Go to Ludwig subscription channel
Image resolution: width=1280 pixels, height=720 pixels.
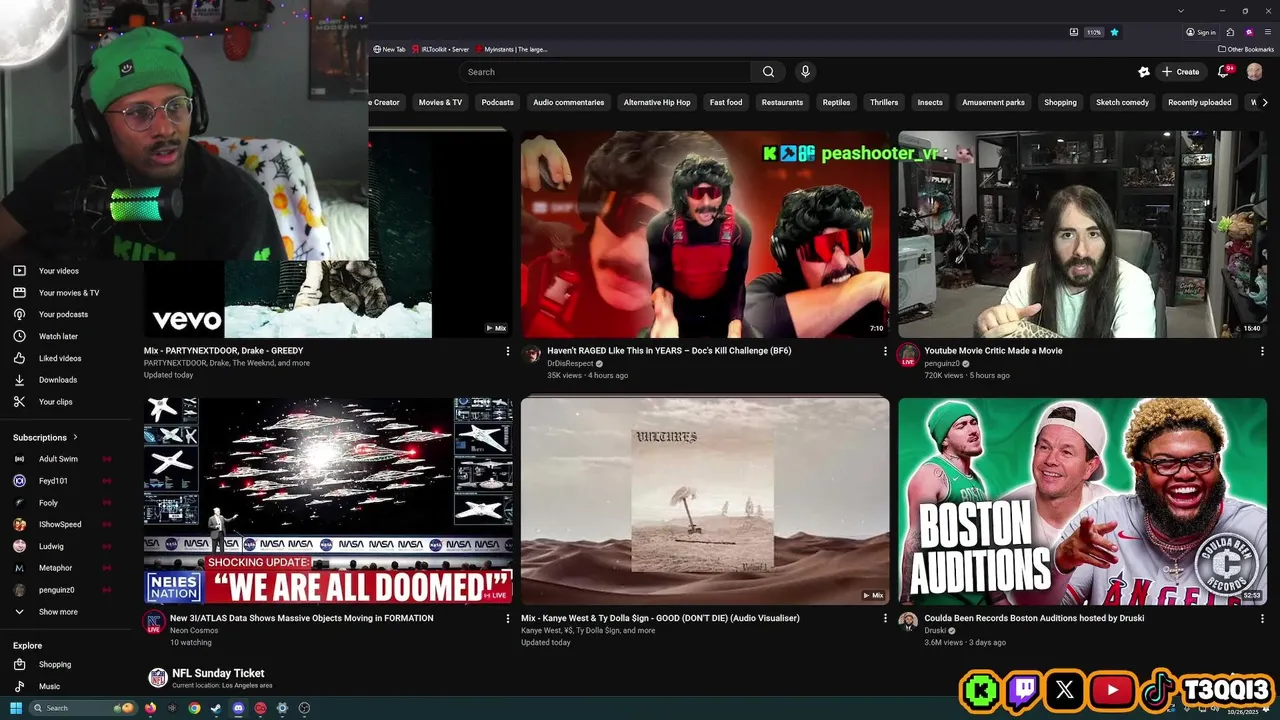point(58,546)
